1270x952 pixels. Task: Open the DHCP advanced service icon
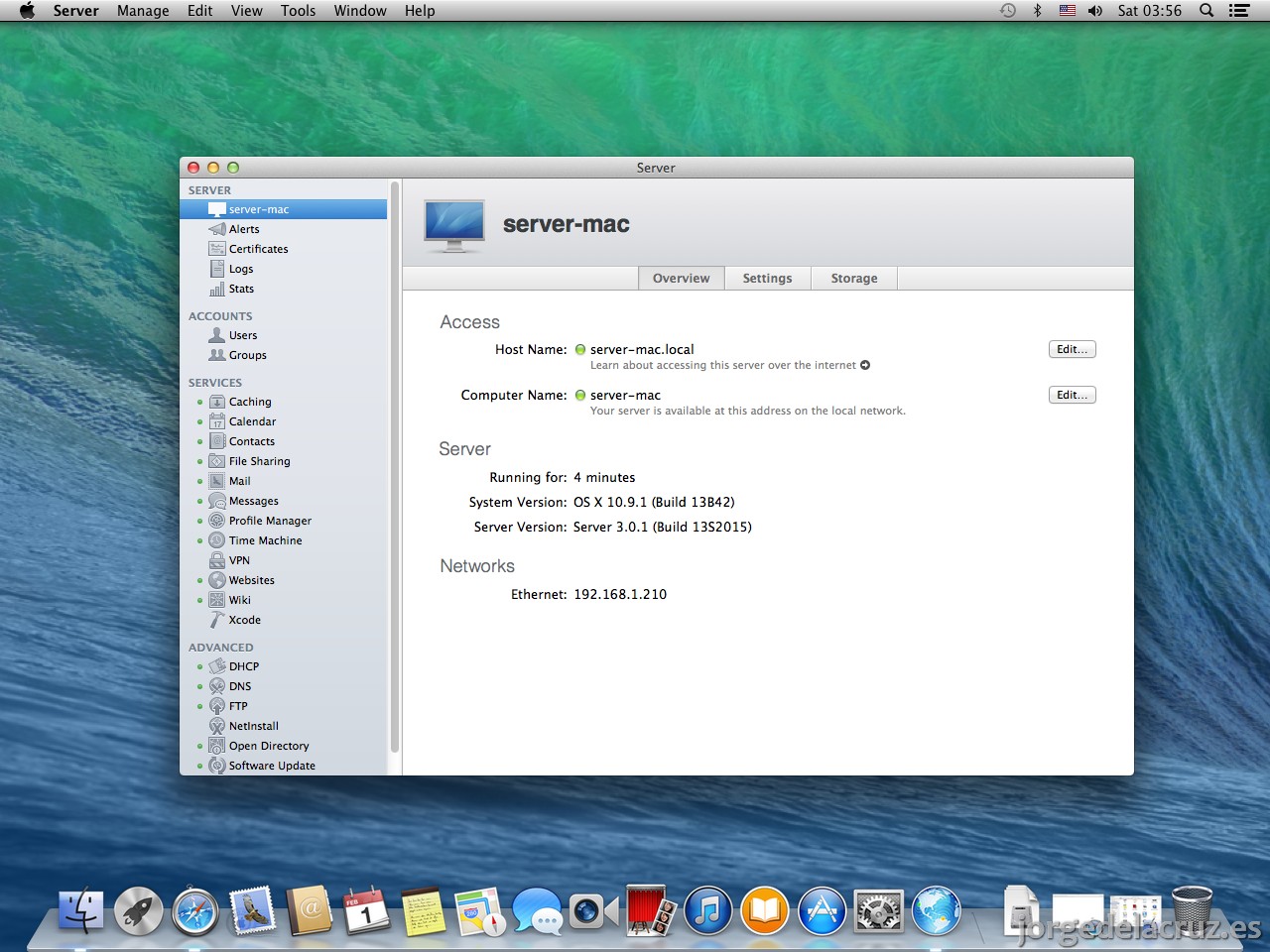pyautogui.click(x=217, y=666)
